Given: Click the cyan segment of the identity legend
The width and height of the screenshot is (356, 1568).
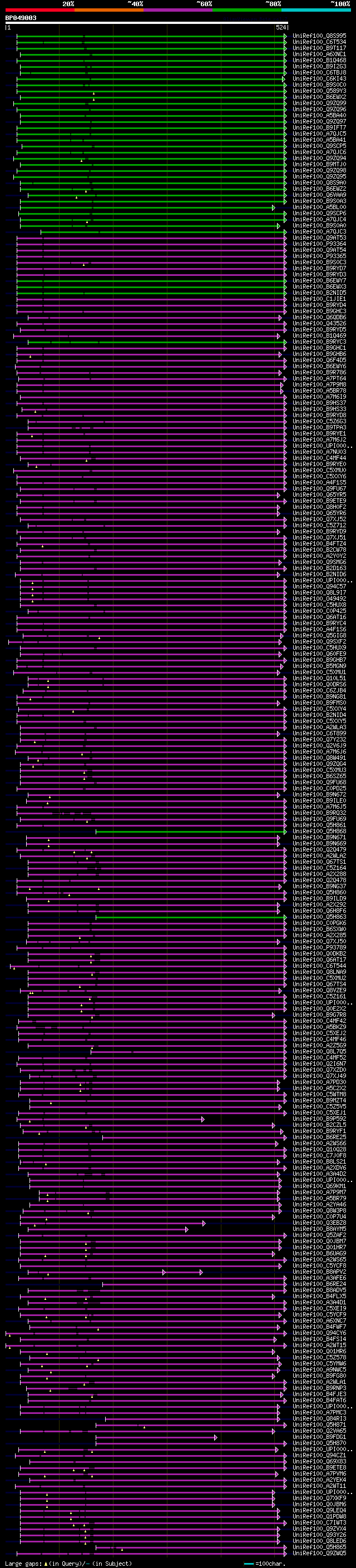Looking at the screenshot, I should [x=316, y=10].
